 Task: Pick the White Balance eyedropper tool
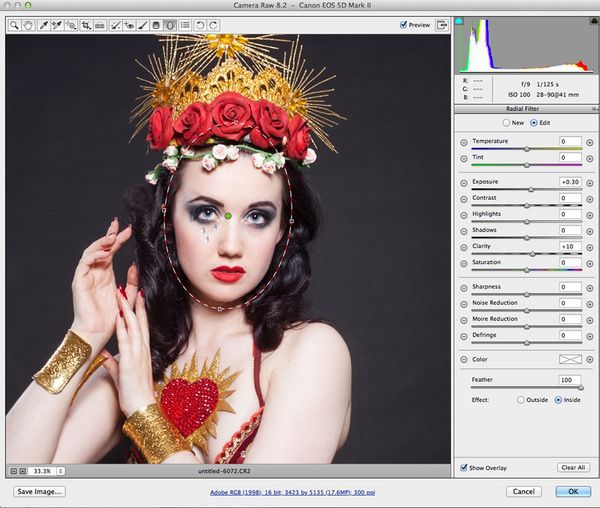point(44,24)
